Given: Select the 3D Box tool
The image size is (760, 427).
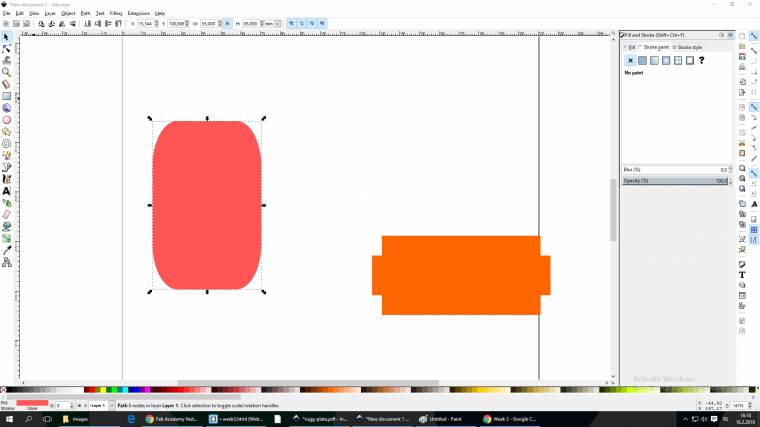Looking at the screenshot, I should [x=6, y=108].
